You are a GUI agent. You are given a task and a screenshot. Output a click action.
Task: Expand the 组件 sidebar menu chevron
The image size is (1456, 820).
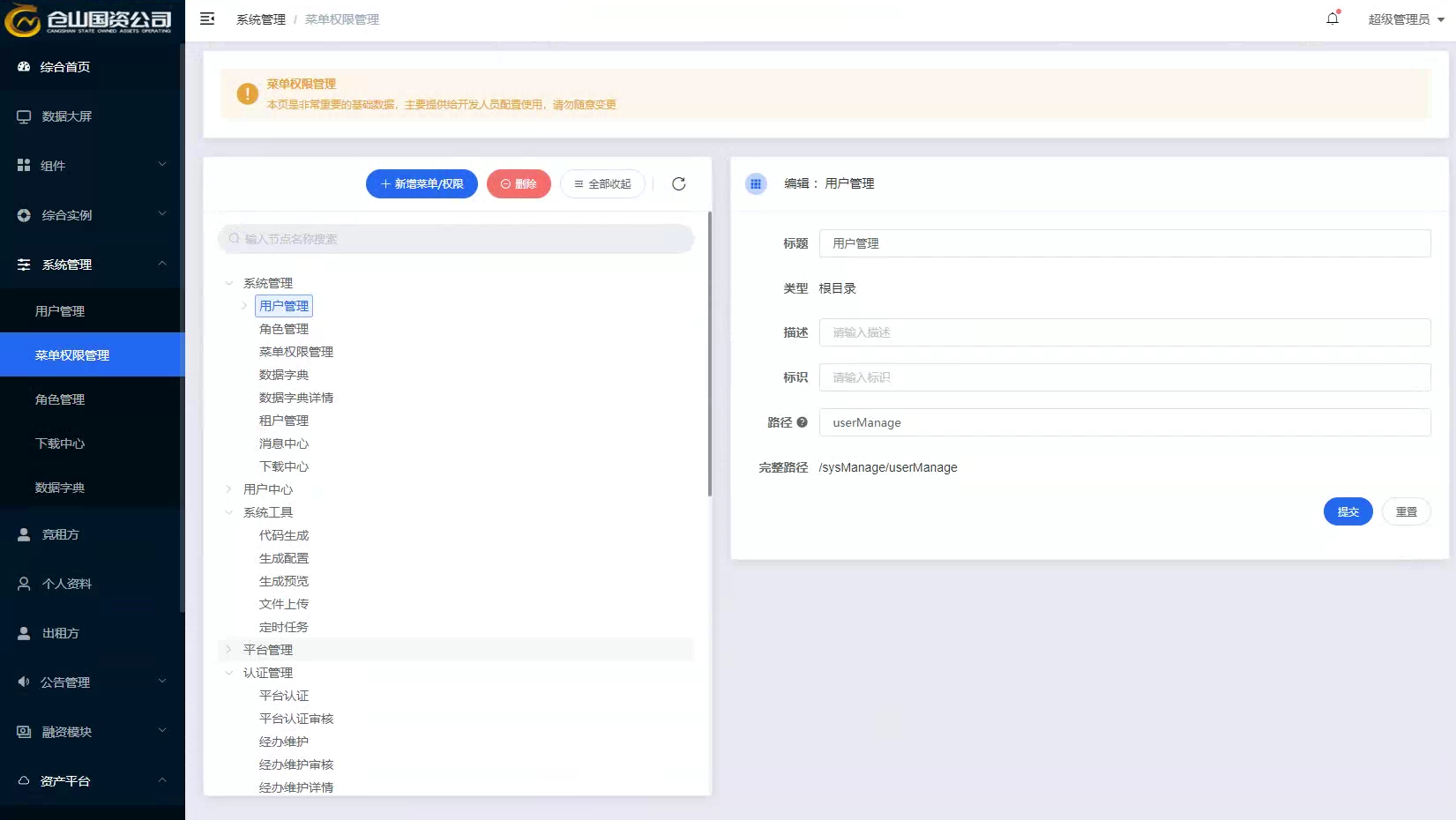162,164
